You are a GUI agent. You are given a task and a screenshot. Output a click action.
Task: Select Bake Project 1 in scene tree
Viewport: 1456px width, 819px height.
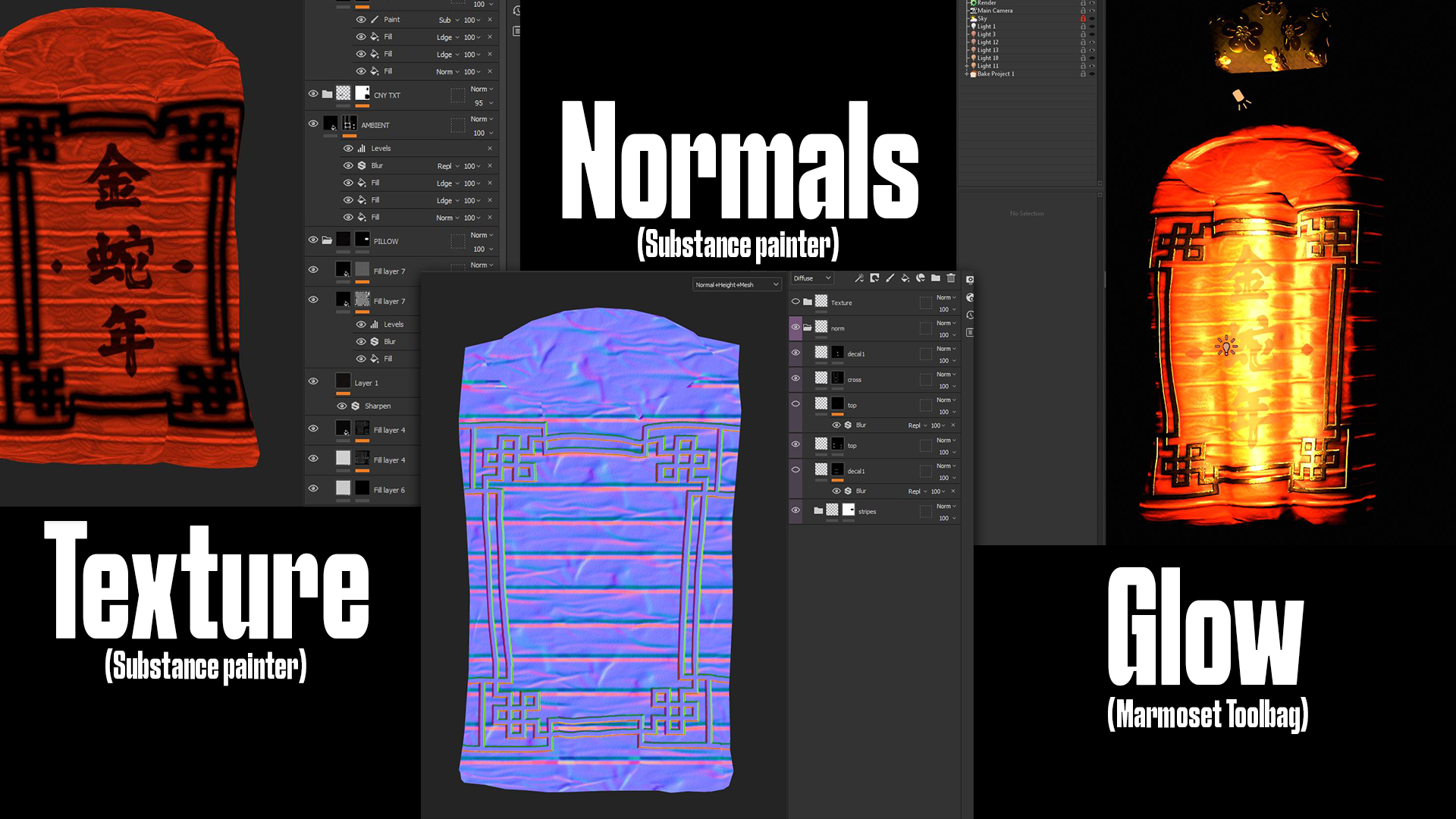(995, 74)
